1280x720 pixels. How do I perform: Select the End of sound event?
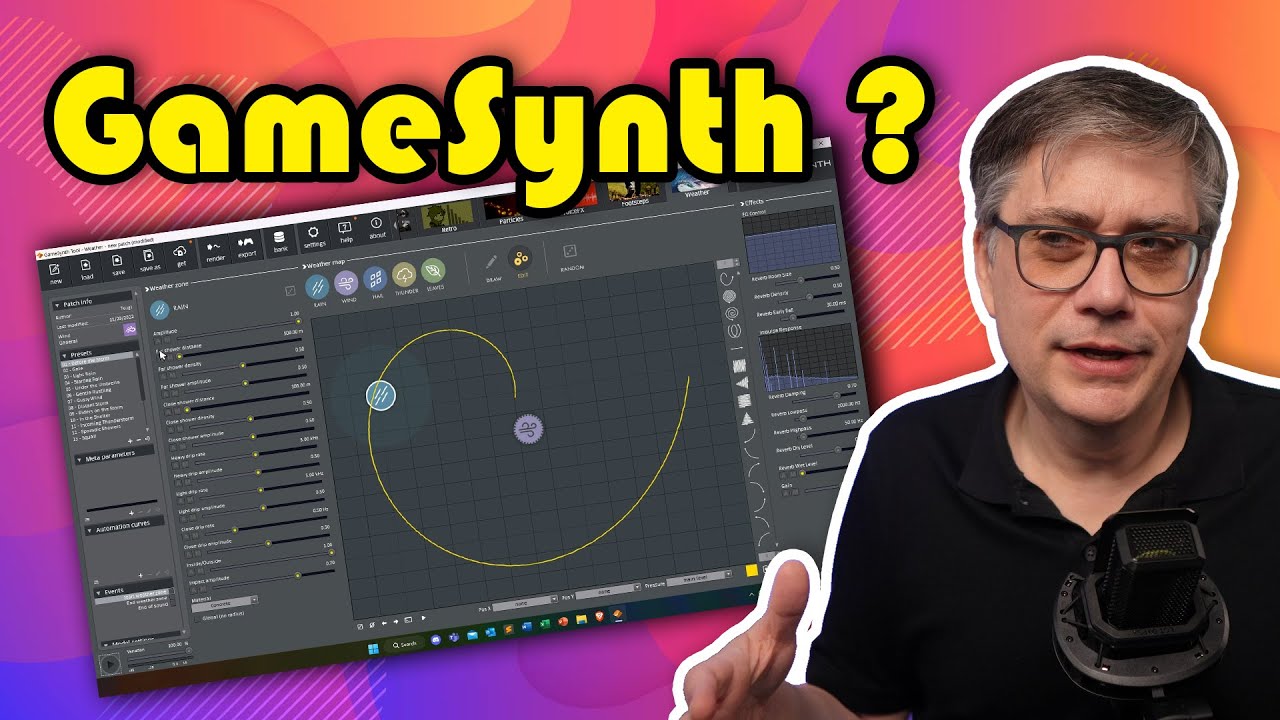pyautogui.click(x=153, y=606)
